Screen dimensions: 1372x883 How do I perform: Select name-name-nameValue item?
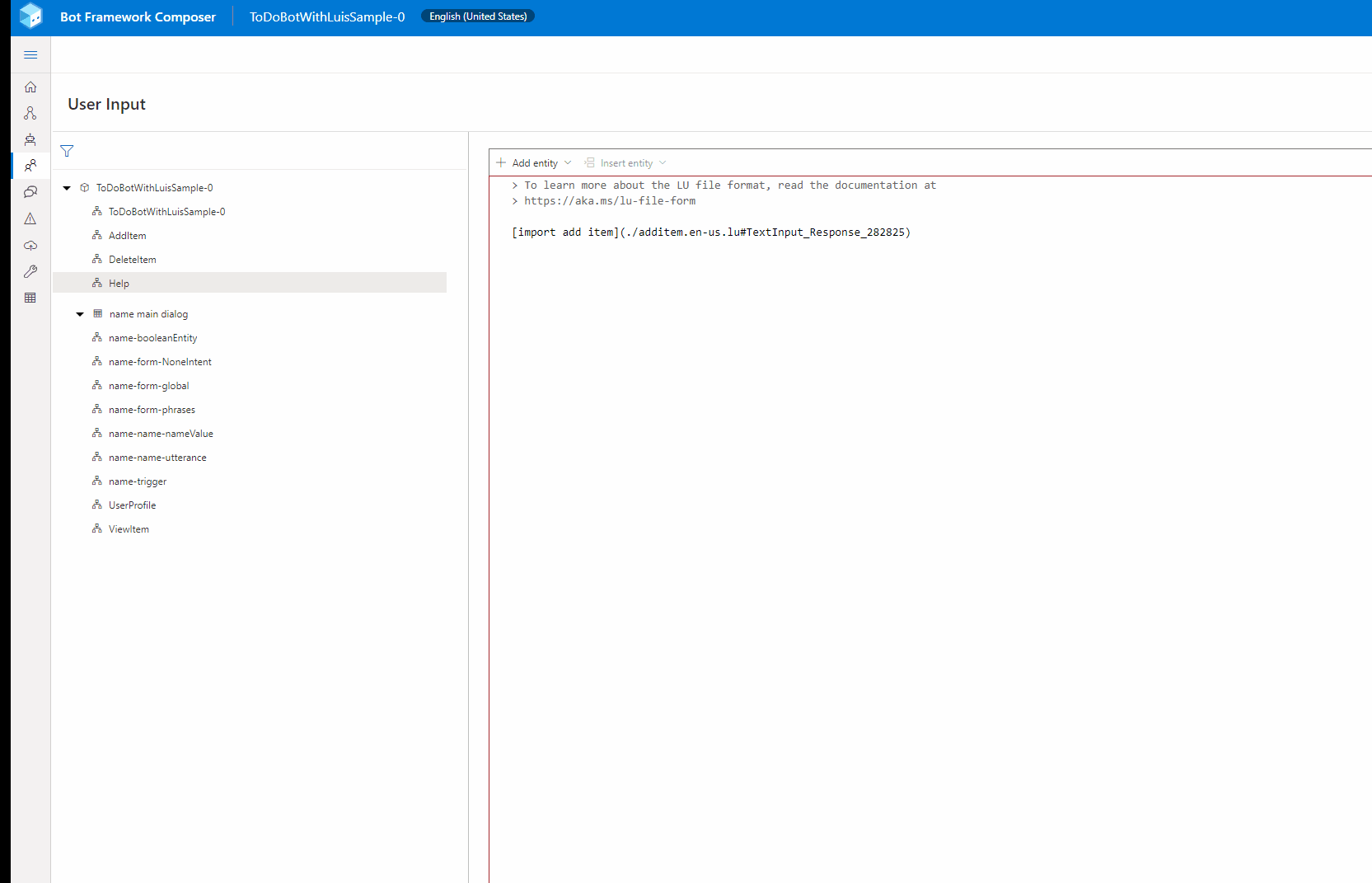[250, 434]
